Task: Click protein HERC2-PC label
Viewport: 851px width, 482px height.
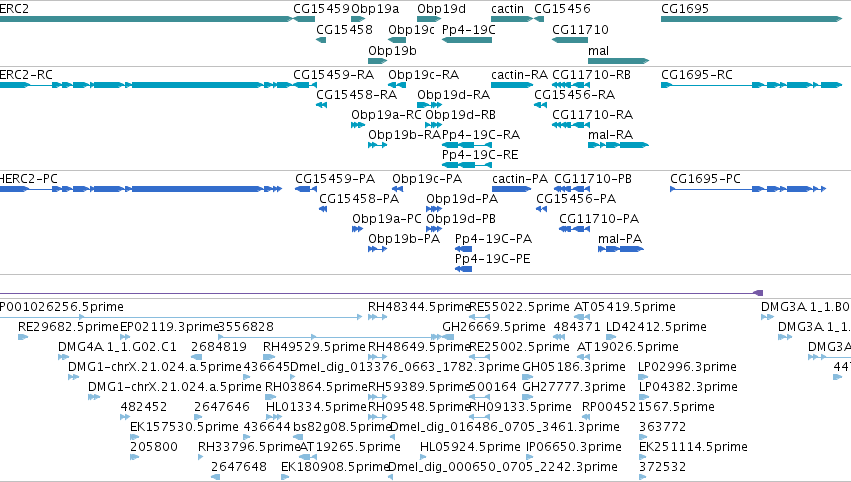Action: coord(29,179)
